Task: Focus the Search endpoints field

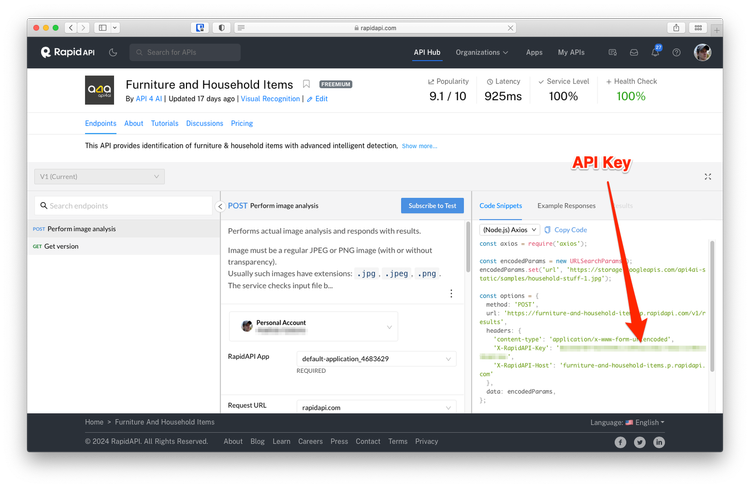Action: (123, 206)
